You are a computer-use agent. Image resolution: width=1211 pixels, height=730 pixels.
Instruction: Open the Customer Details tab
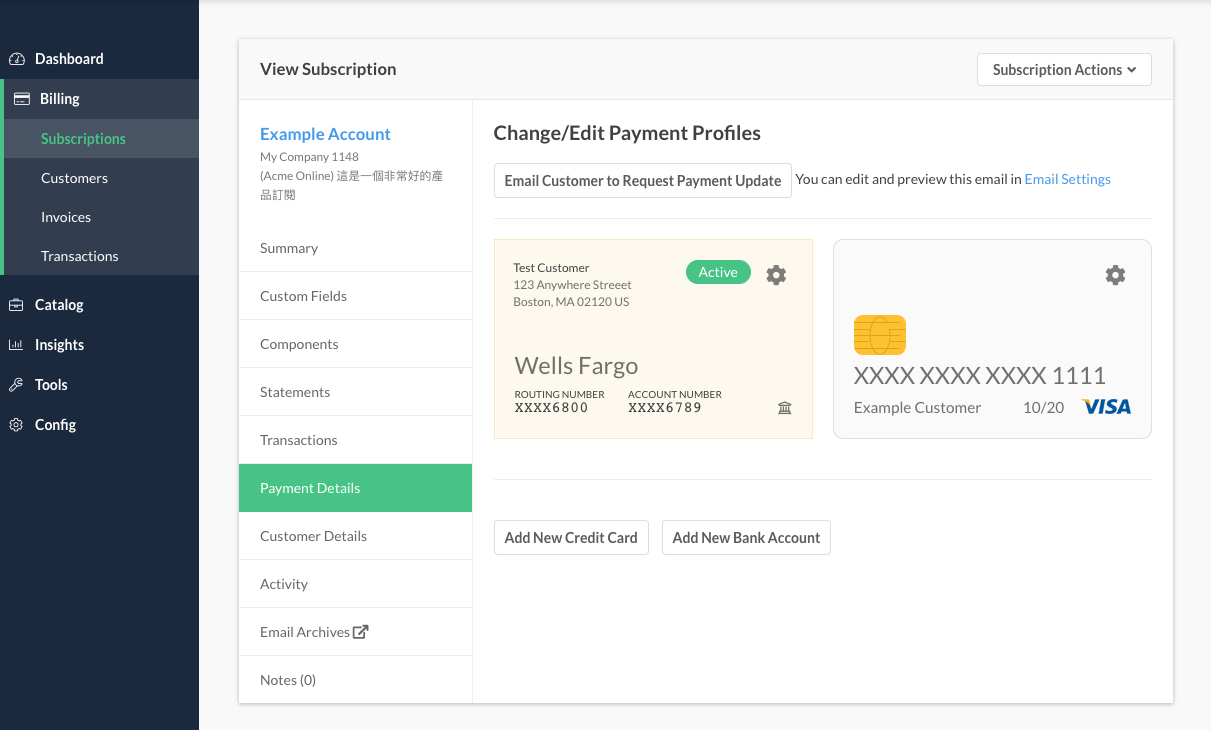(x=313, y=536)
